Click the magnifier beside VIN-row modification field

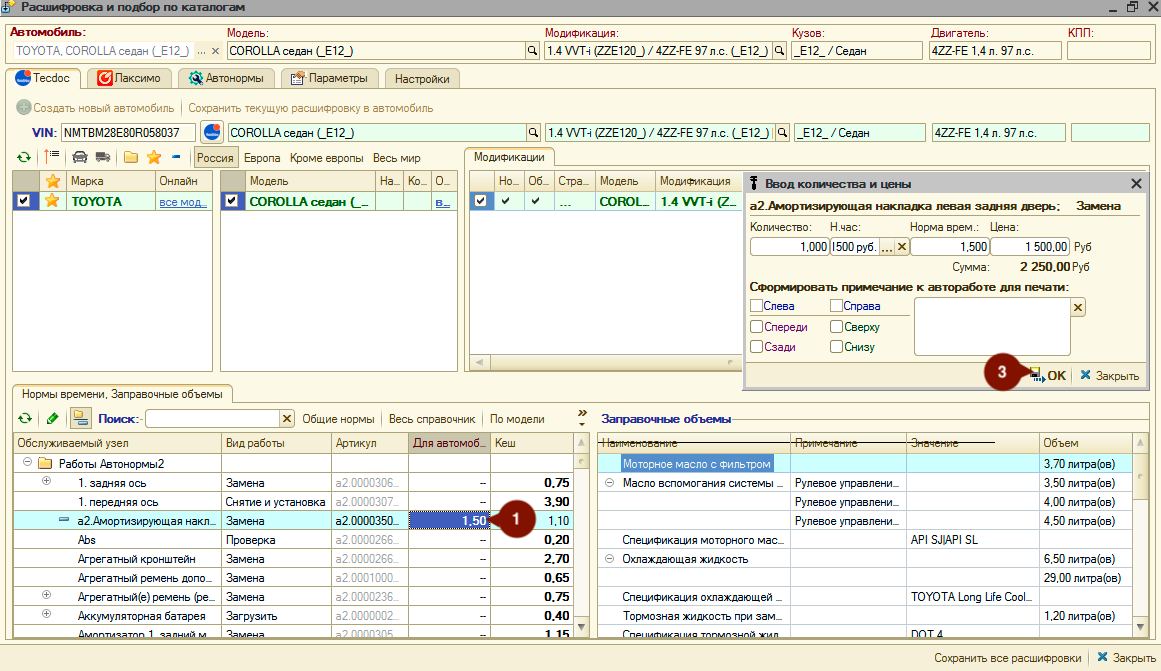(782, 133)
